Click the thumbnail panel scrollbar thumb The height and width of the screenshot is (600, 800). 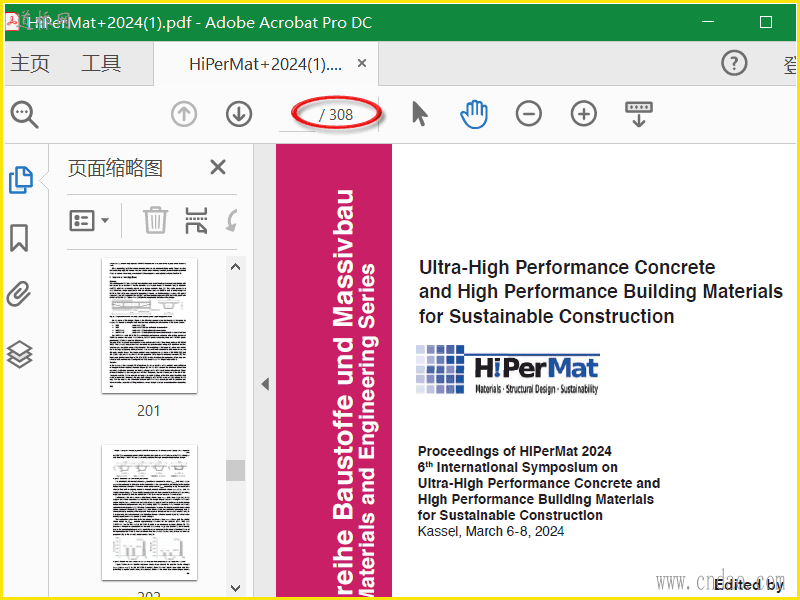click(235, 470)
